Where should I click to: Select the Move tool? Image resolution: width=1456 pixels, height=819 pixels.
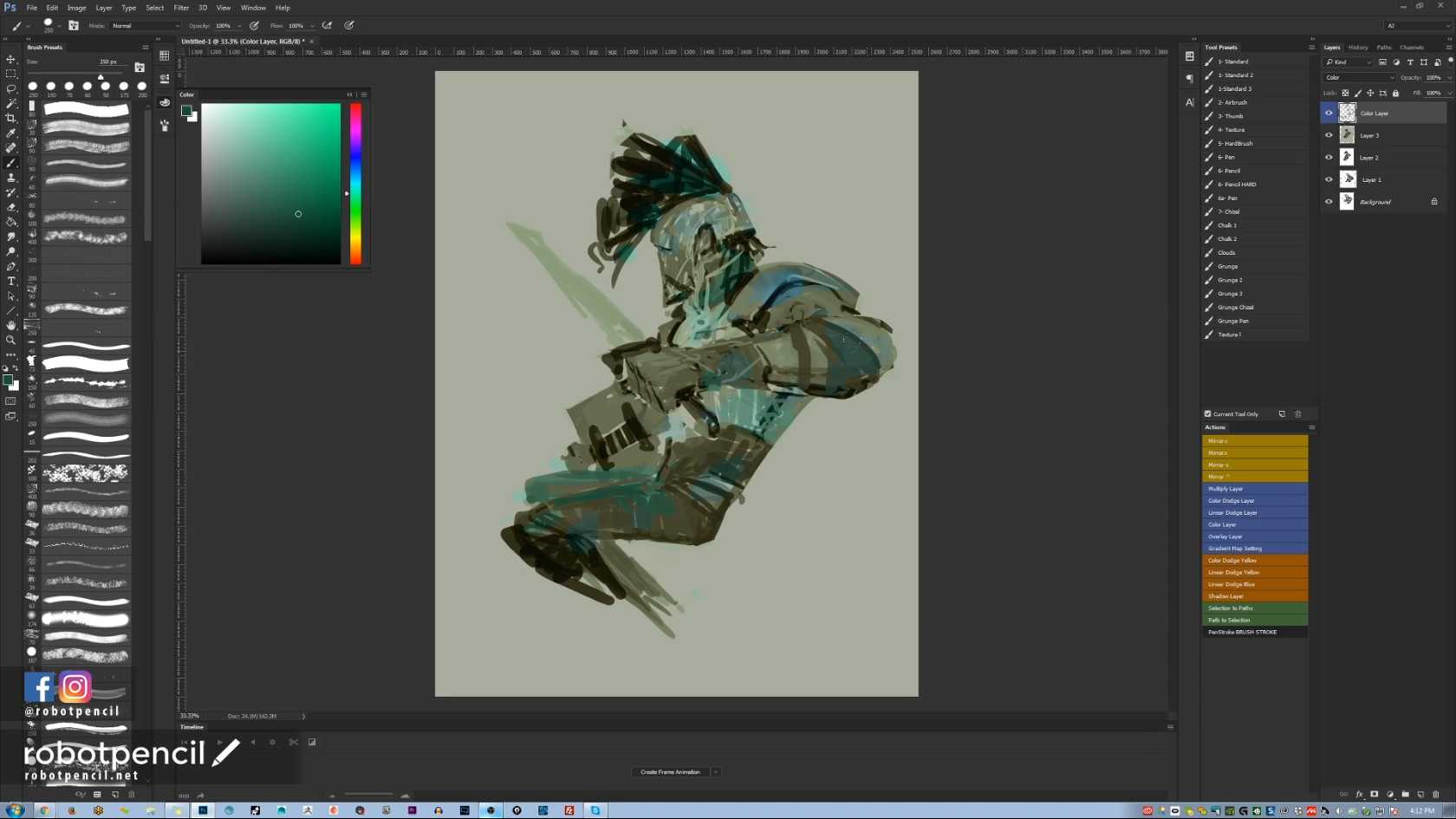coord(11,59)
